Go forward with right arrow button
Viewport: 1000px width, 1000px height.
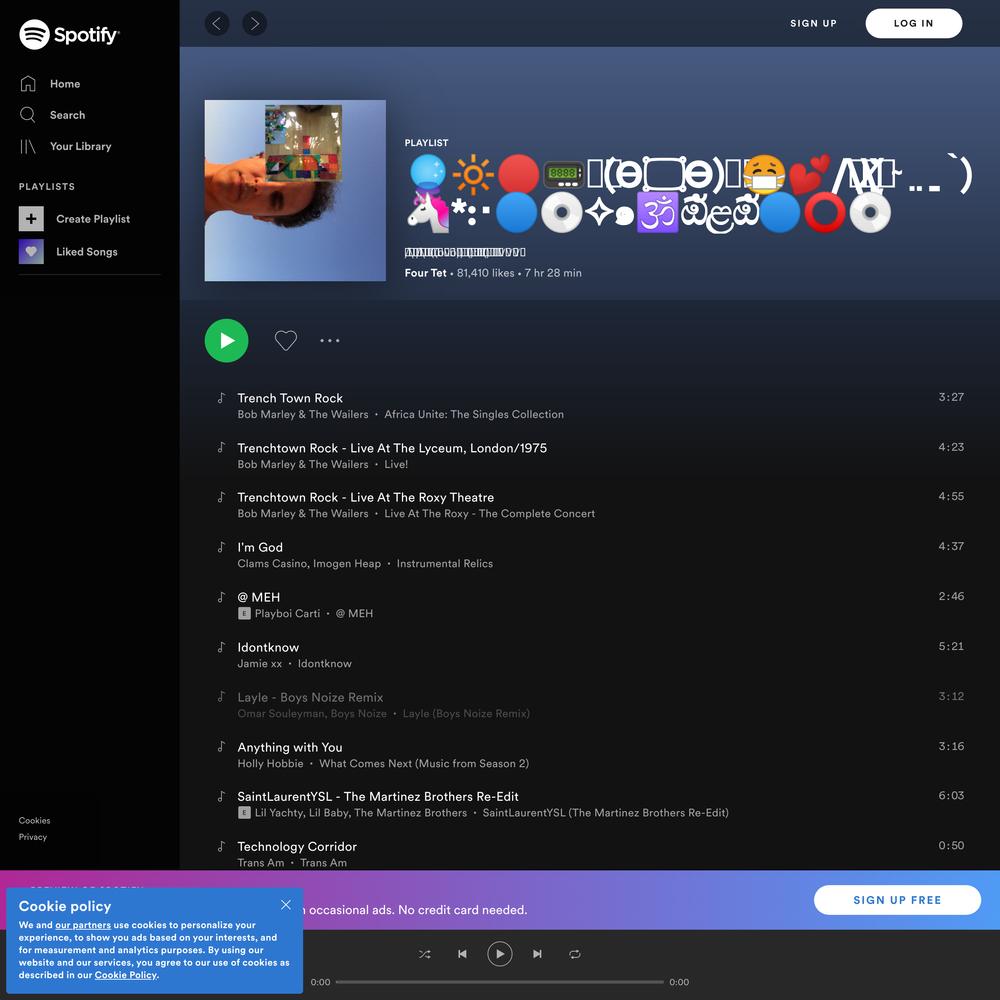tap(254, 24)
